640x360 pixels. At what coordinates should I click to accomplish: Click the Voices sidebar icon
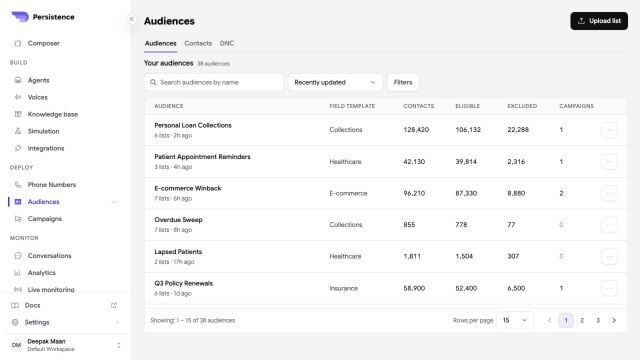(18, 97)
